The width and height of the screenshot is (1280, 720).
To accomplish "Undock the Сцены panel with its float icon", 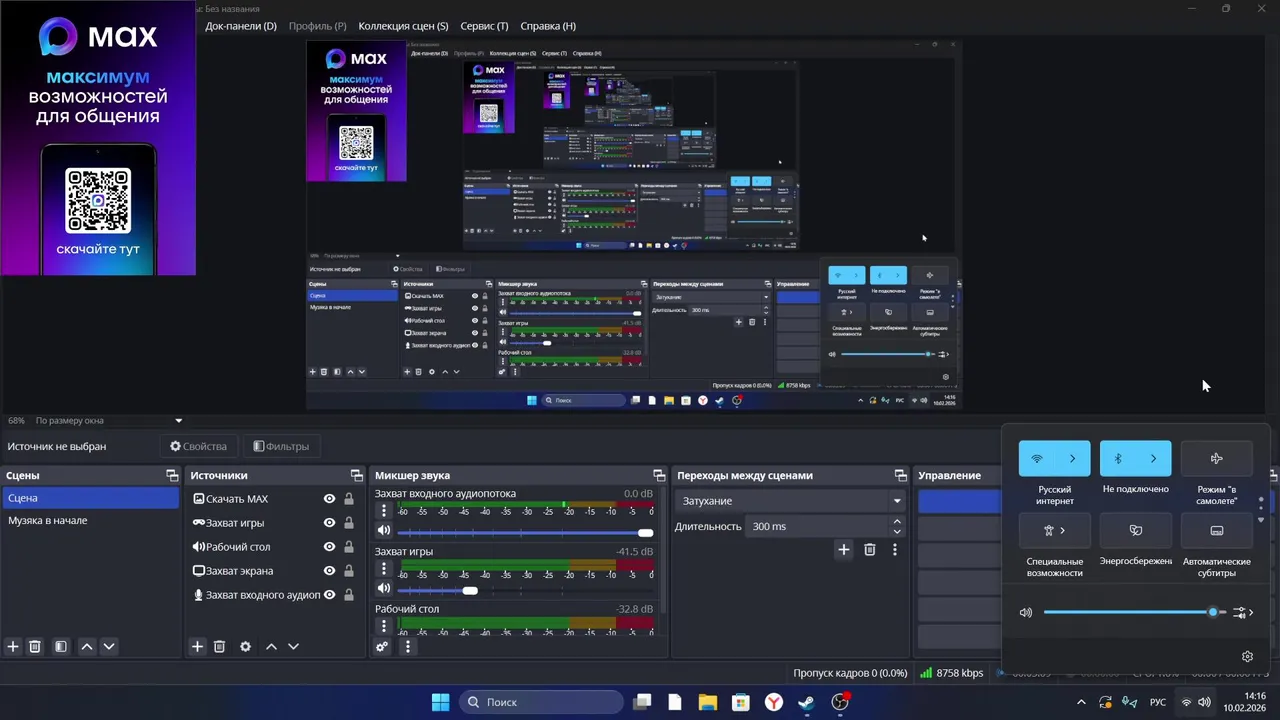I will [172, 475].
